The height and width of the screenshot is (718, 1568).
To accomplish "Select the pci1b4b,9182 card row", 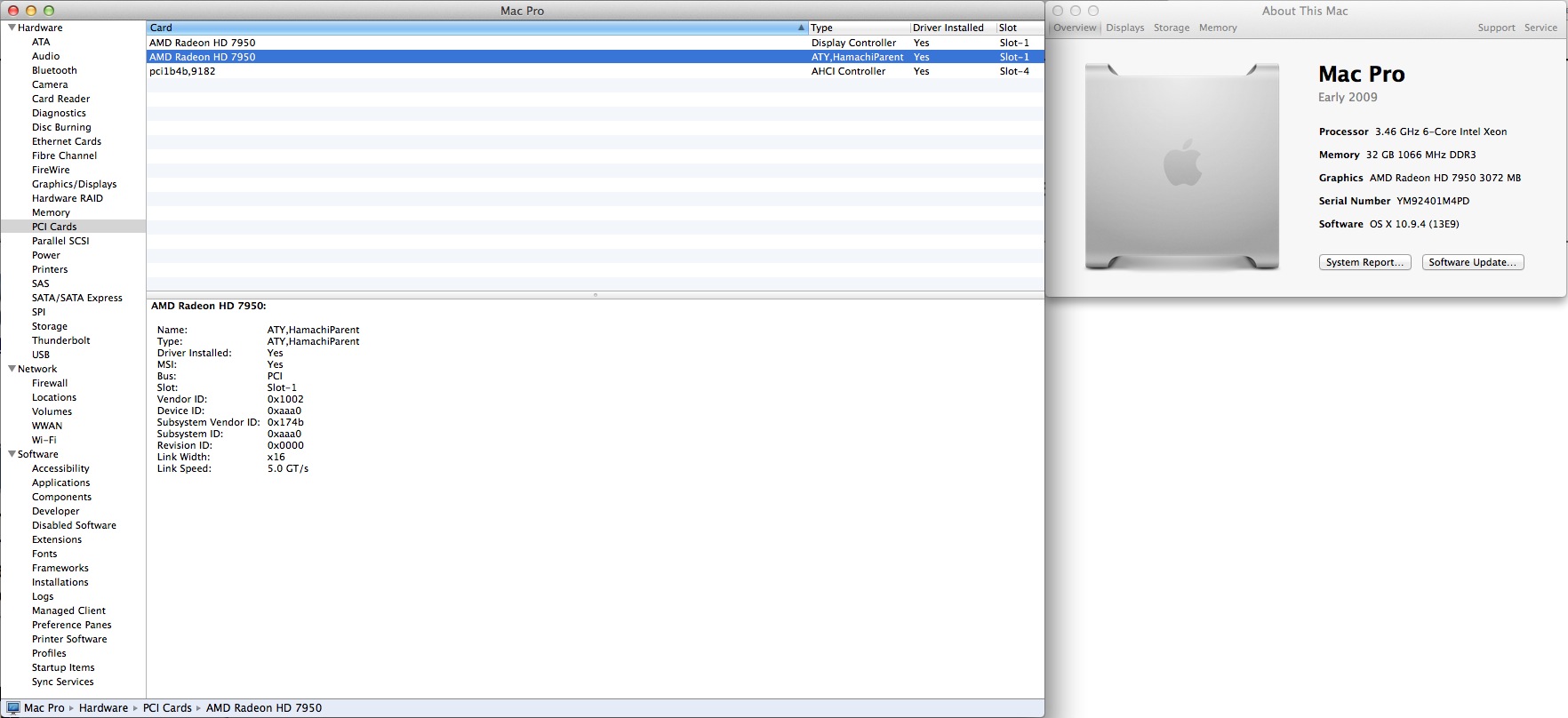I will point(595,71).
